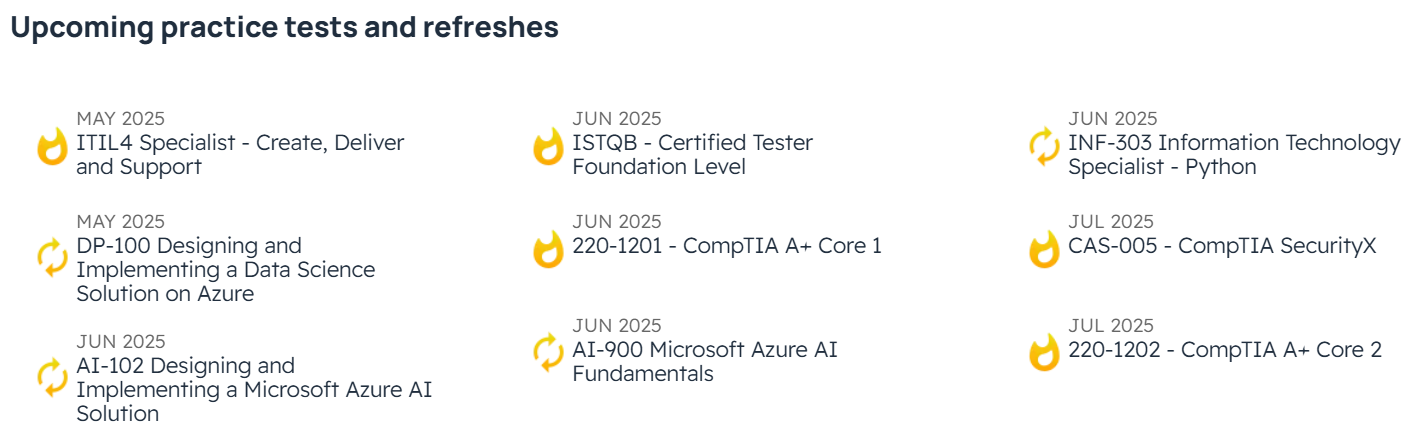This screenshot has height=427, width=1419.
Task: Click the flame icon beside ISTQB Certified Tester
Action: coord(548,147)
